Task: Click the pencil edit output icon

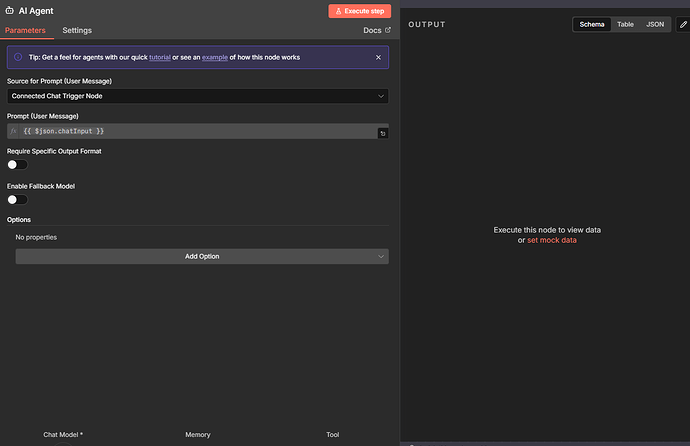Action: (x=683, y=25)
